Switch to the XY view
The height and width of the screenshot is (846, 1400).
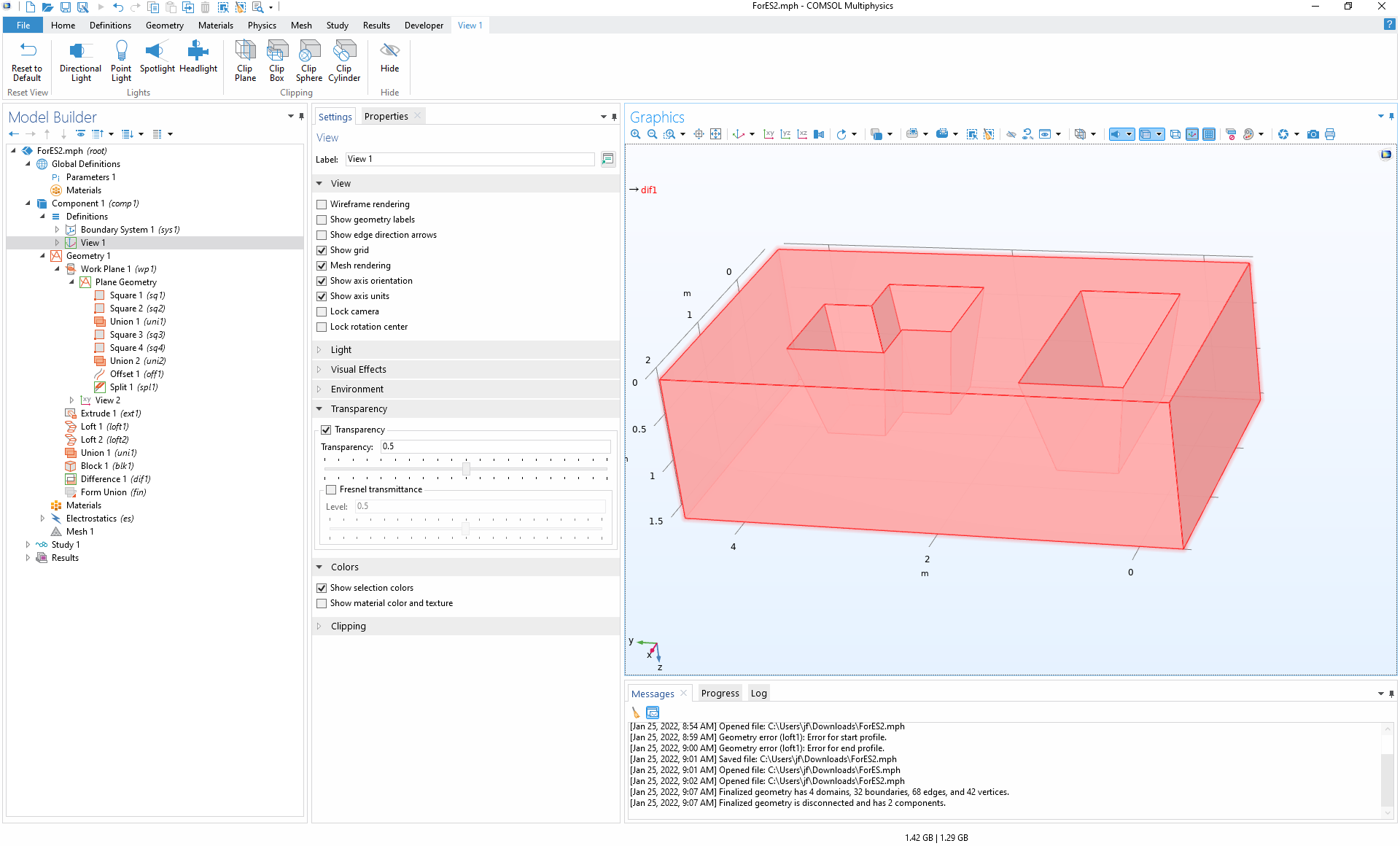[769, 134]
